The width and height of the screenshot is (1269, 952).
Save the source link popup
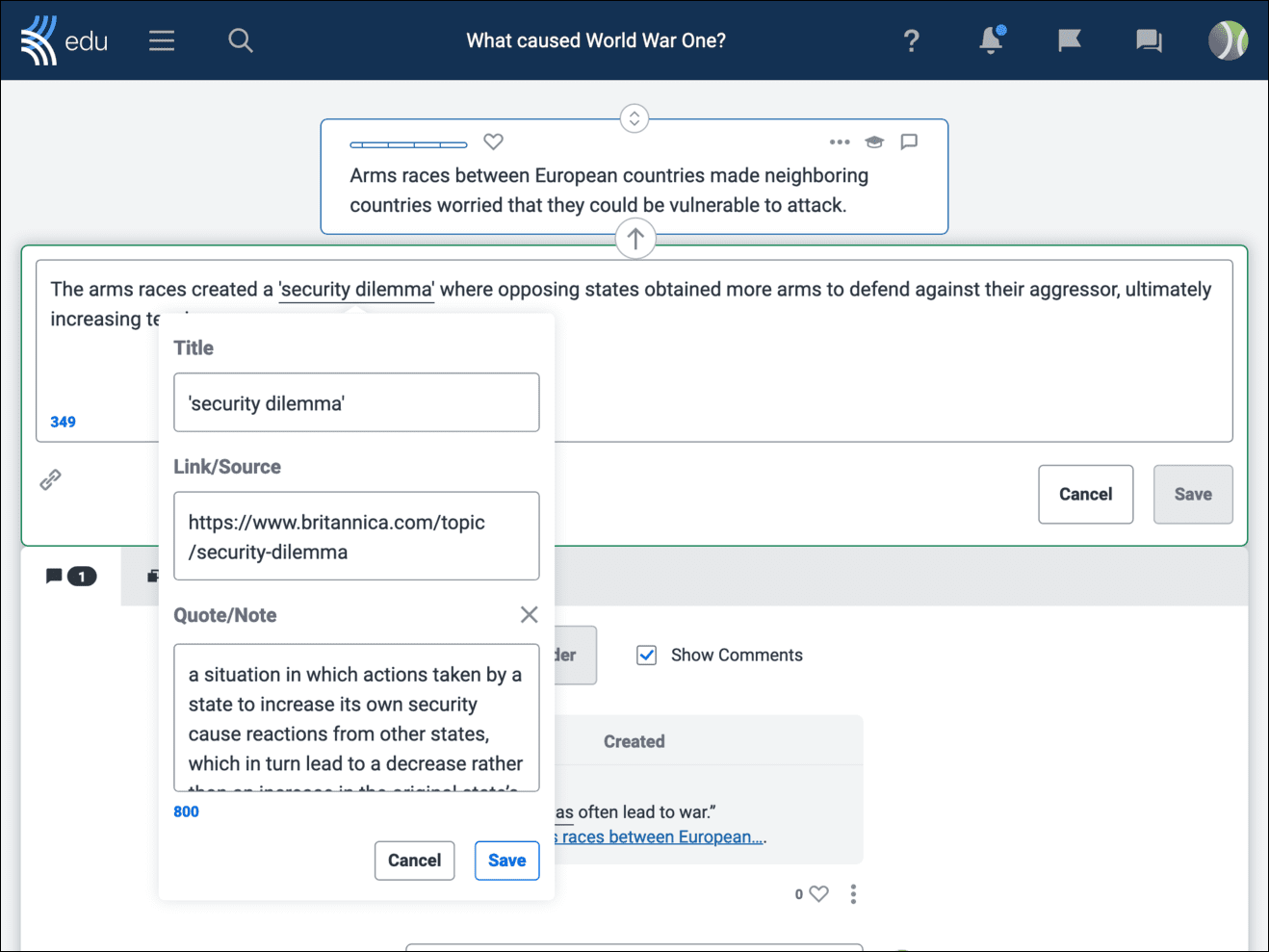[507, 861]
